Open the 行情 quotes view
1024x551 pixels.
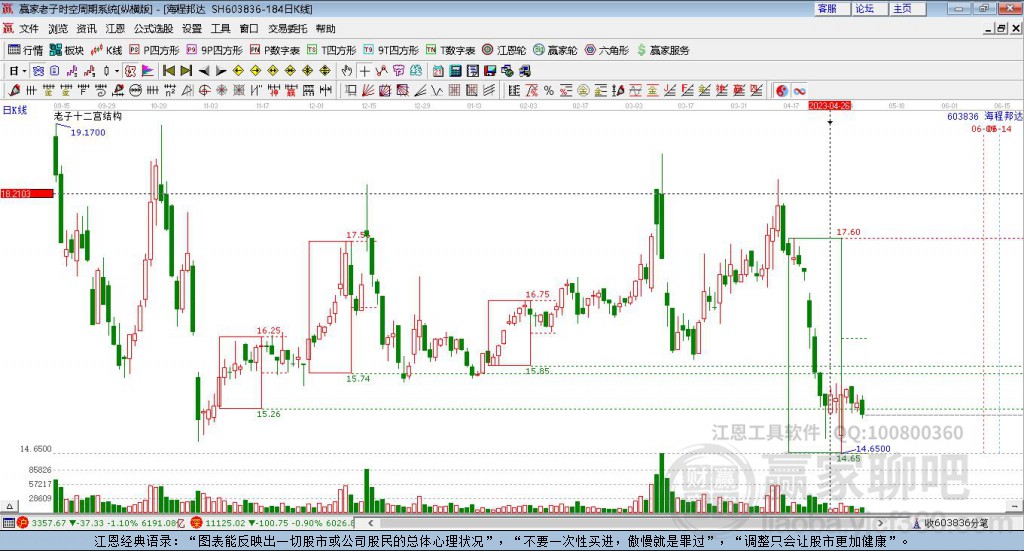[x=25, y=50]
